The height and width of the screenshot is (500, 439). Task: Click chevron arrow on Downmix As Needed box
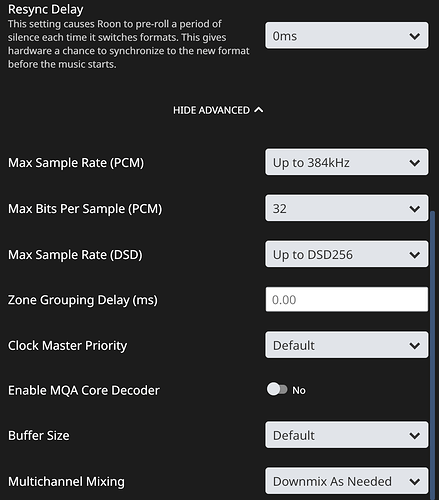tap(415, 481)
